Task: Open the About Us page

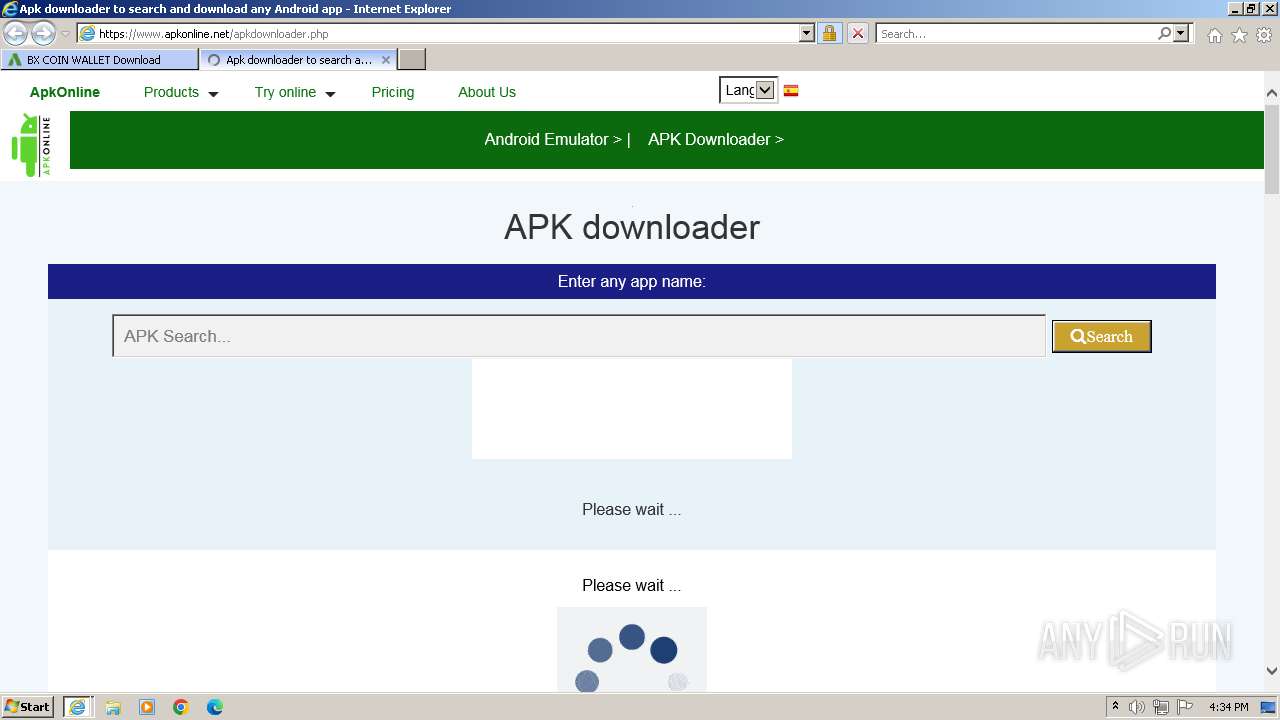Action: tap(487, 92)
